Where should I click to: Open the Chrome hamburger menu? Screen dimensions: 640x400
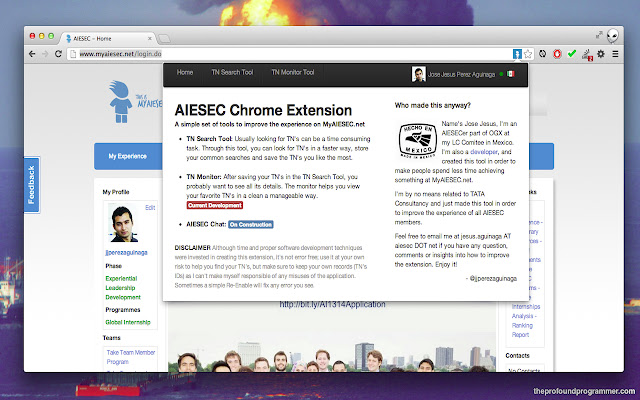pyautogui.click(x=615, y=53)
